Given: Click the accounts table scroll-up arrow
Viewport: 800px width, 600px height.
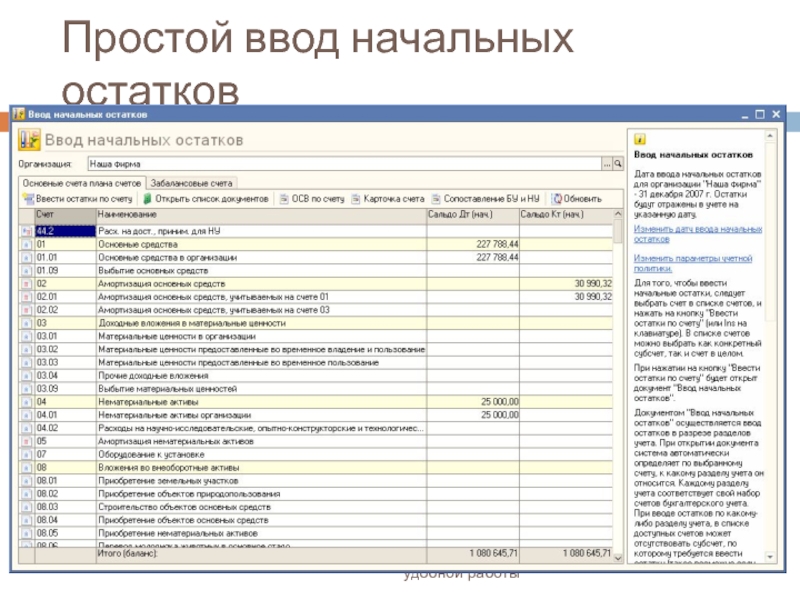Looking at the screenshot, I should tap(618, 214).
